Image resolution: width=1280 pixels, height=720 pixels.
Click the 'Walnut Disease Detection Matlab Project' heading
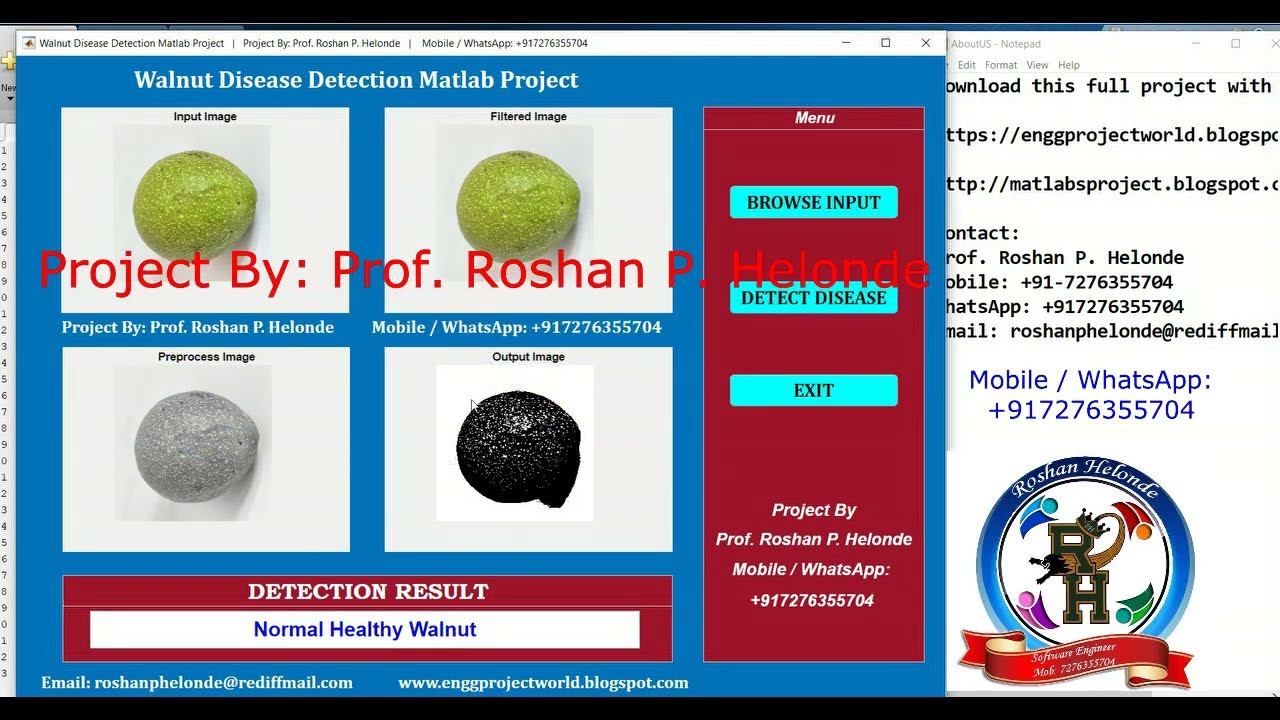356,80
